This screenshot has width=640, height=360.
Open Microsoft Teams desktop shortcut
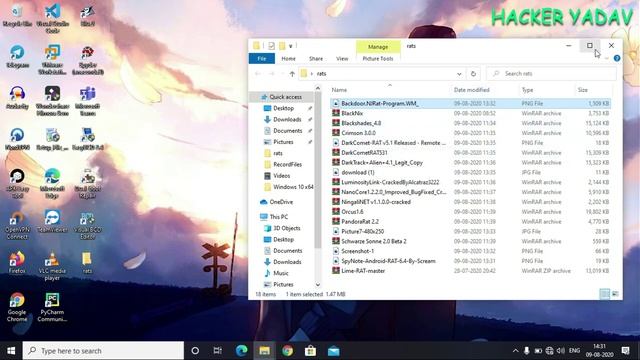(x=87, y=101)
